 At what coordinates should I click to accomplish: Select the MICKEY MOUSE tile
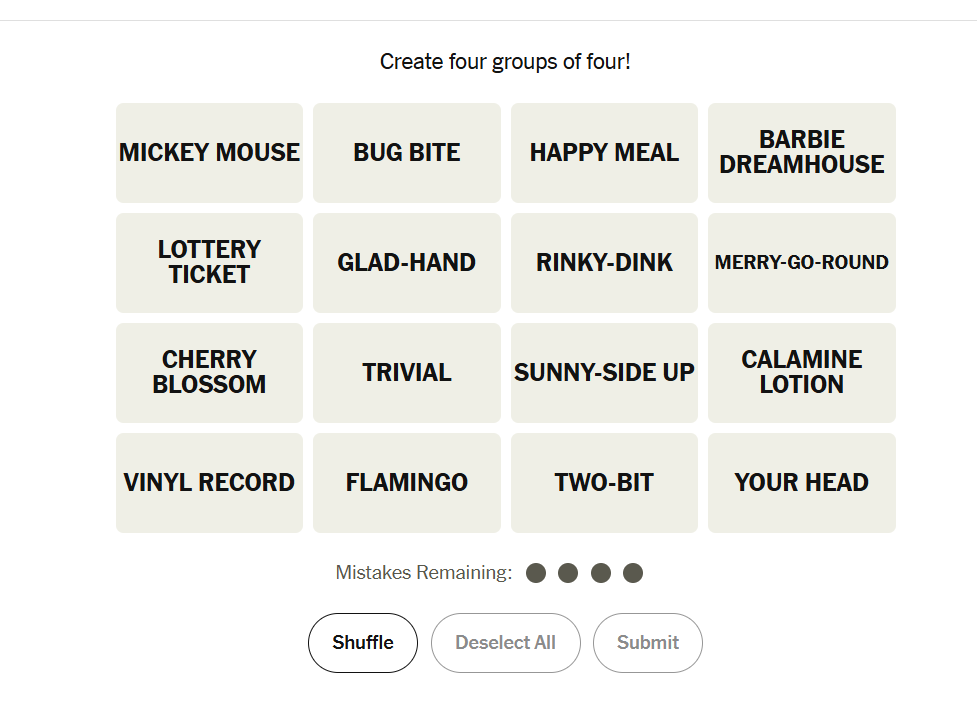tap(209, 153)
